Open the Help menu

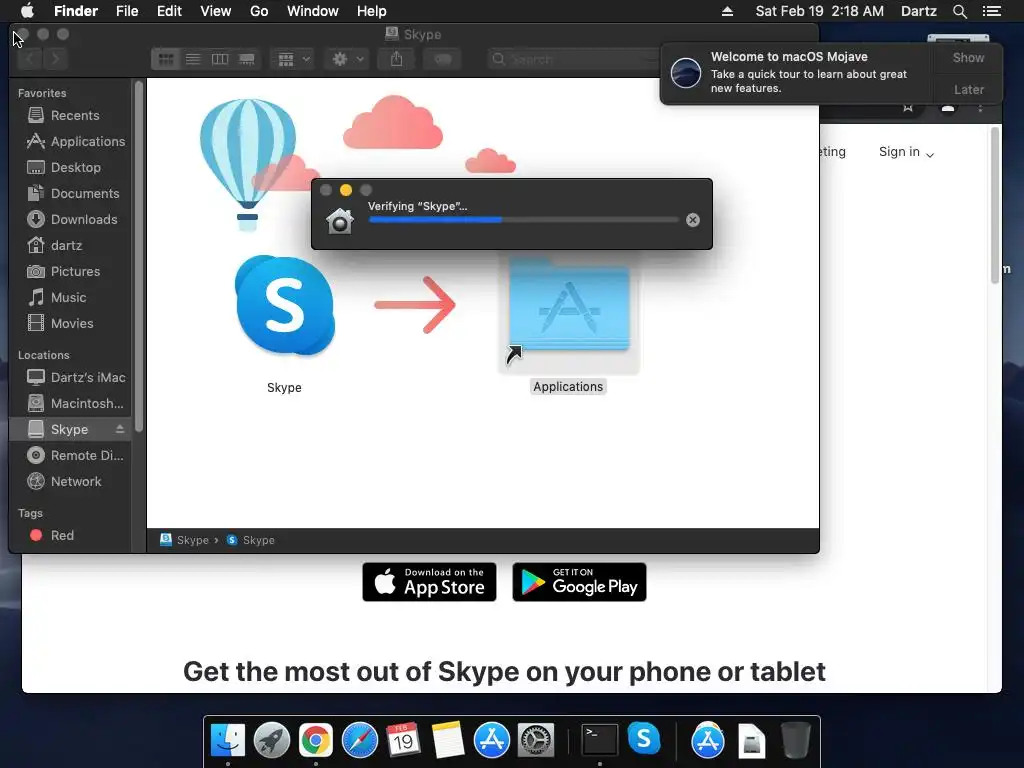pos(372,11)
